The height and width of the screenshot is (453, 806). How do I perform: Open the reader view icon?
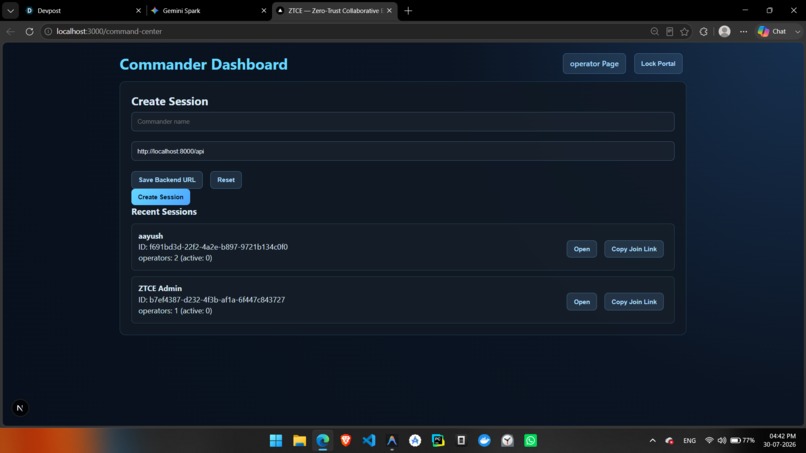tap(669, 31)
